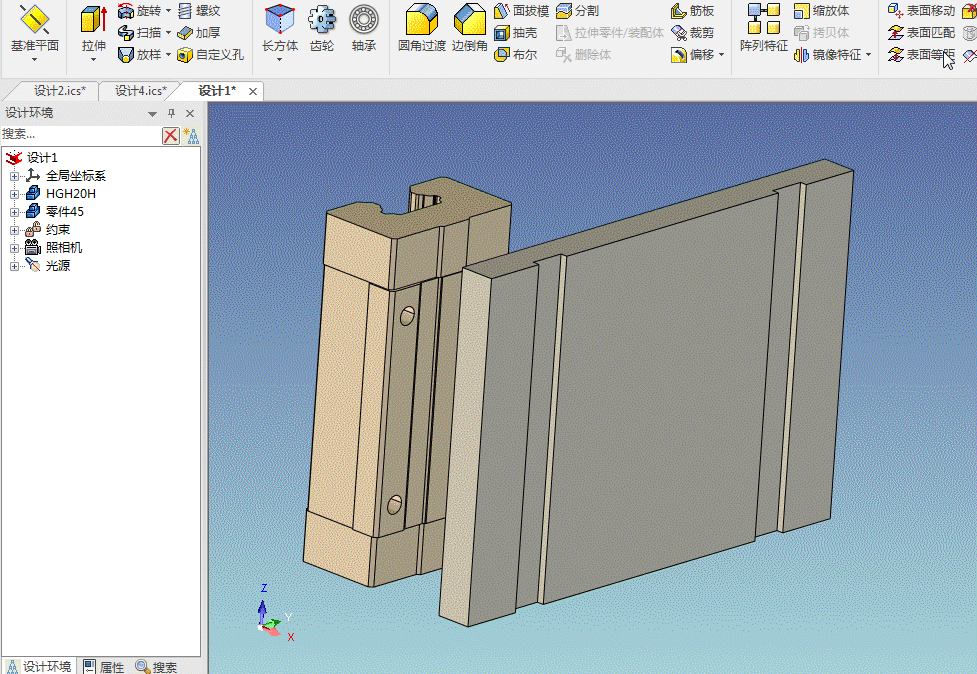Image resolution: width=977 pixels, height=674 pixels.
Task: Select 零件45 in the design tree
Action: [64, 212]
